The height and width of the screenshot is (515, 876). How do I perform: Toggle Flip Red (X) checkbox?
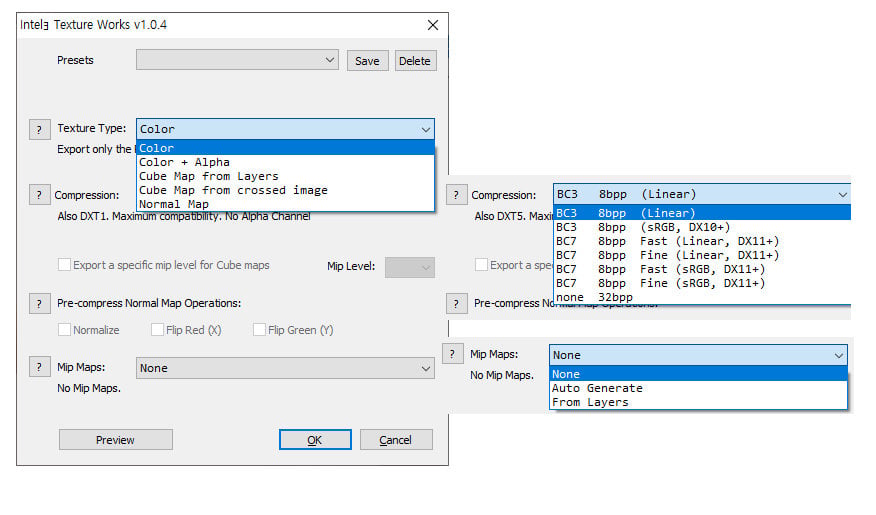tap(157, 330)
